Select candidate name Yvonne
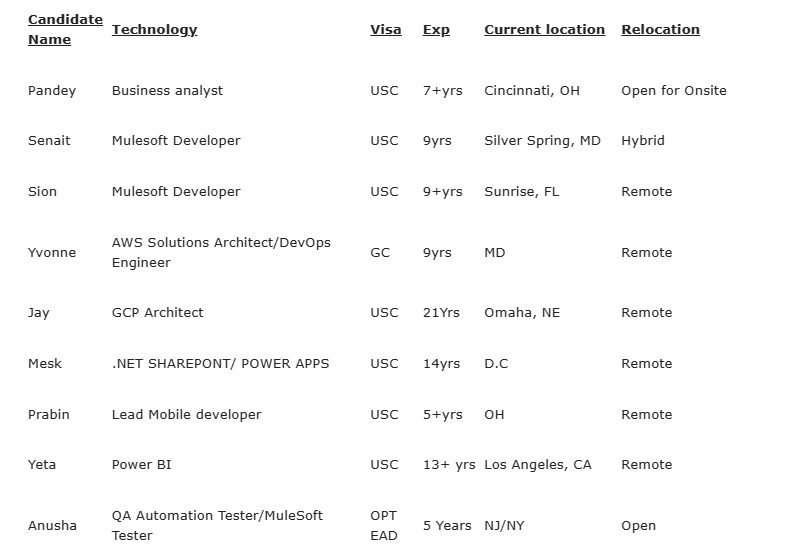Viewport: 789px width, 555px height. 52,253
